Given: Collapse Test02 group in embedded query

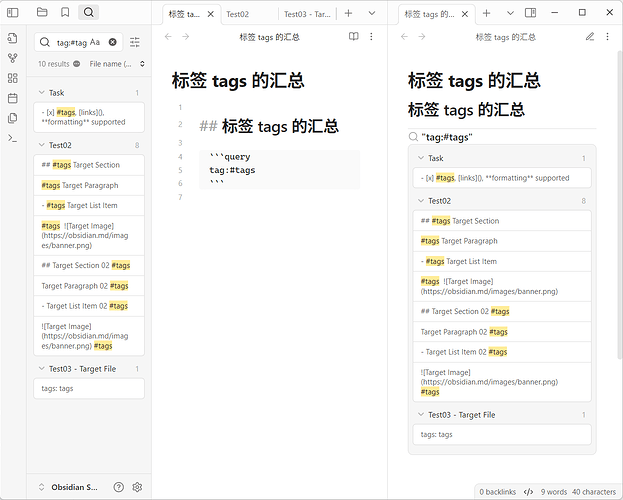Looking at the screenshot, I should tap(421, 201).
